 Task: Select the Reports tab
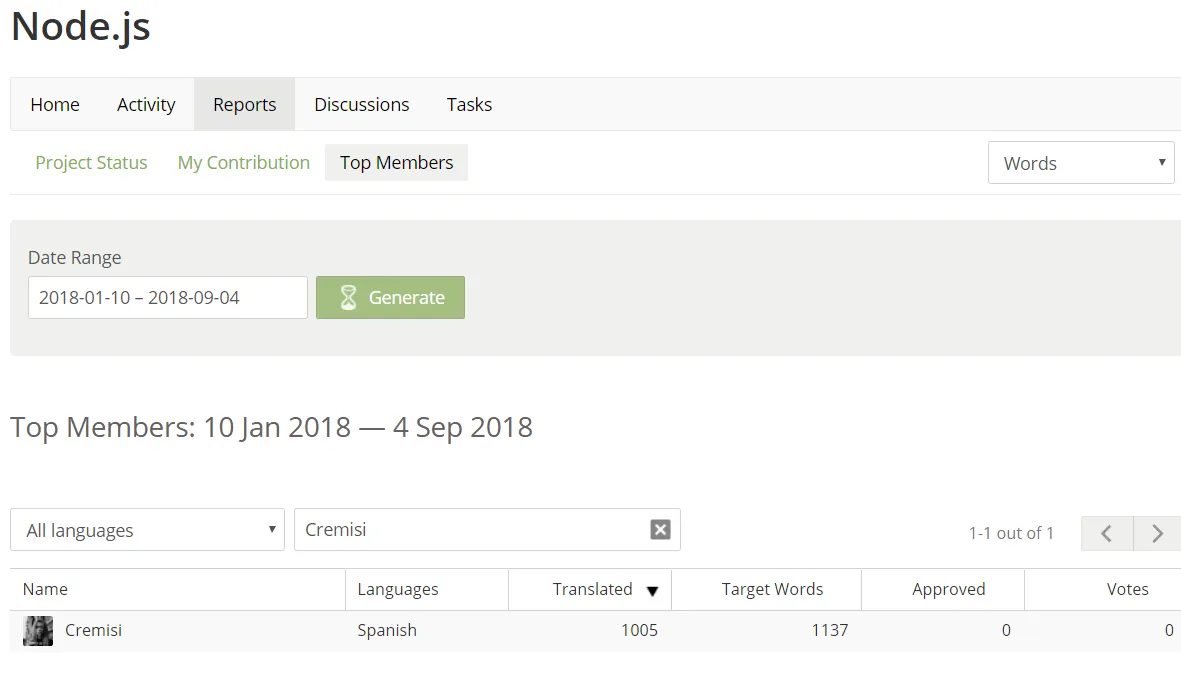click(245, 105)
